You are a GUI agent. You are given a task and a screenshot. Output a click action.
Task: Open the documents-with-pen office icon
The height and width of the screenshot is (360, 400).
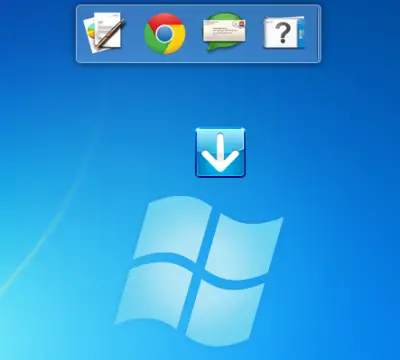[x=104, y=32]
